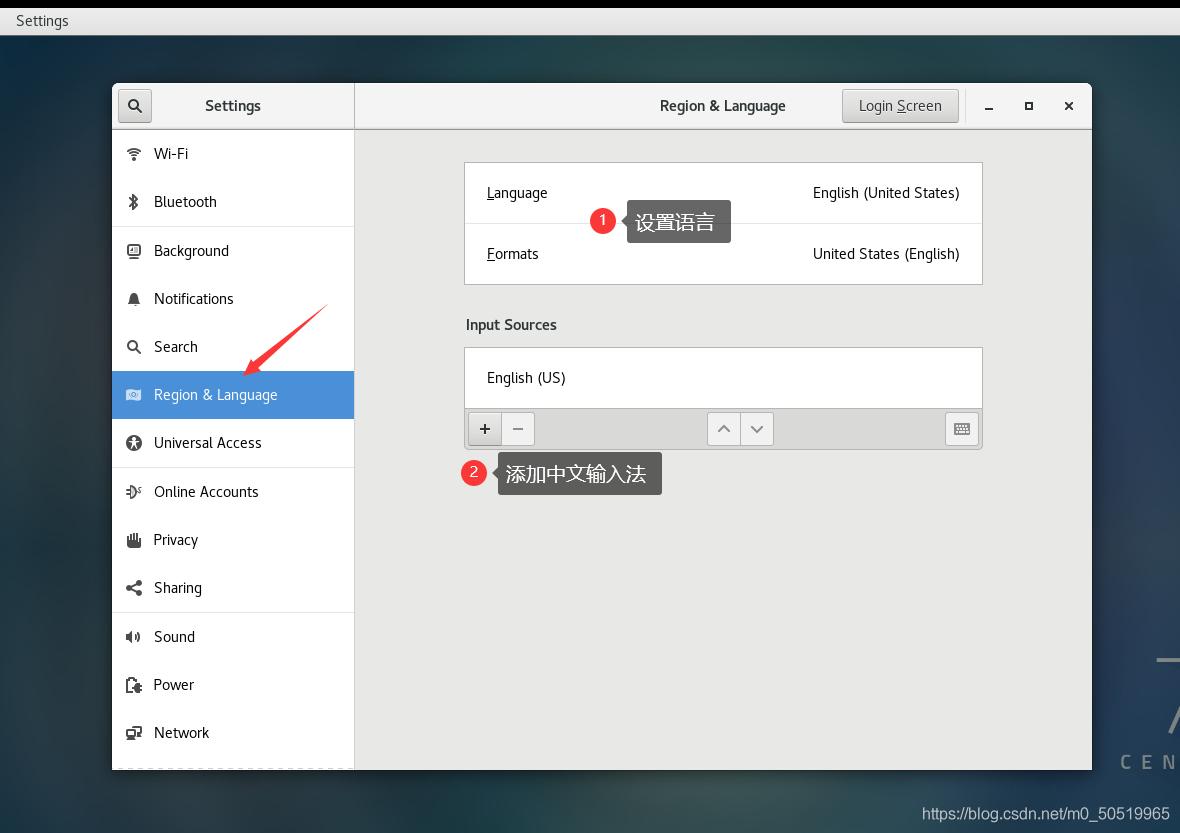Screen dimensions: 1180x833
Task: Open Bluetooth settings via its icon
Action: 134,201
